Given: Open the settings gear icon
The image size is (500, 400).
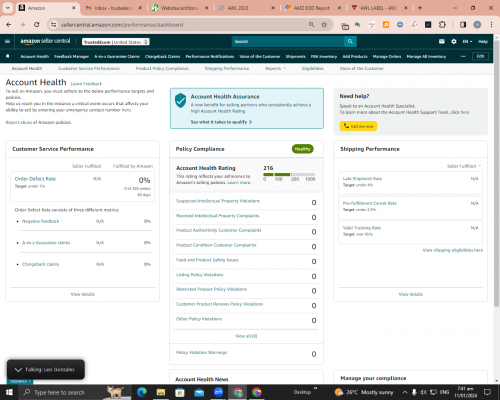Looking at the screenshot, I should (x=454, y=42).
